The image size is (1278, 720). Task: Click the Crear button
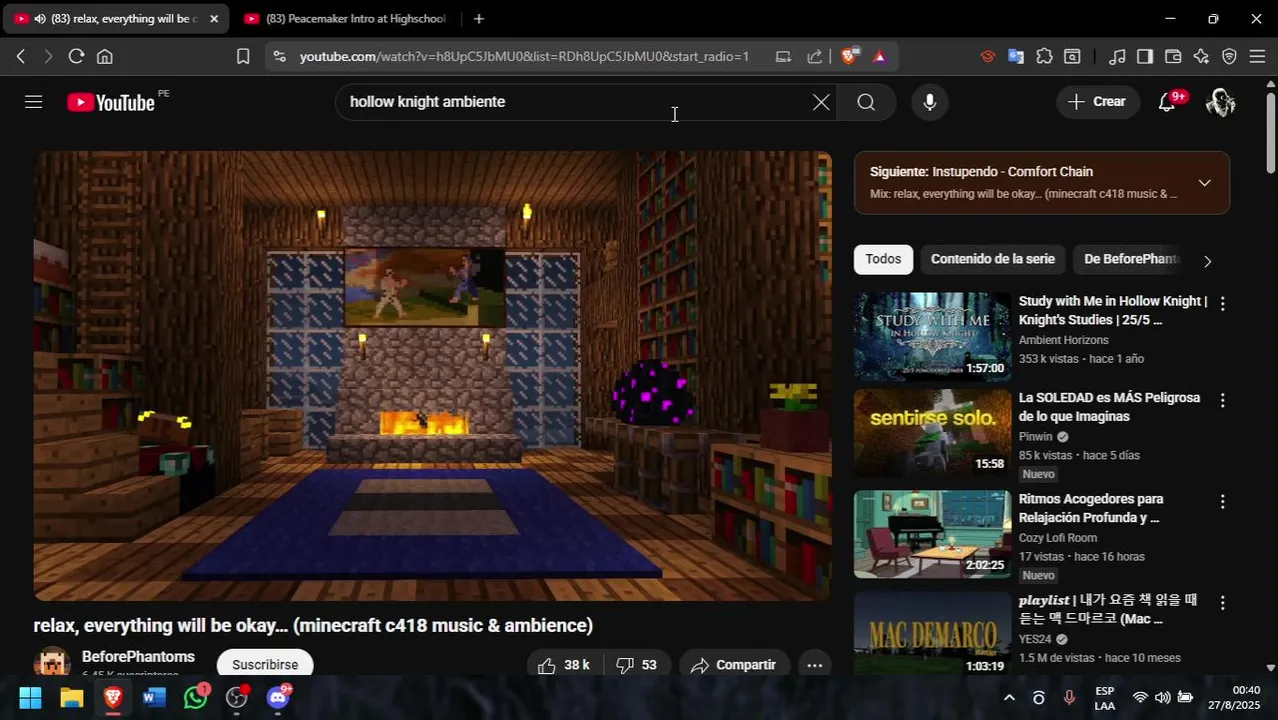1097,102
